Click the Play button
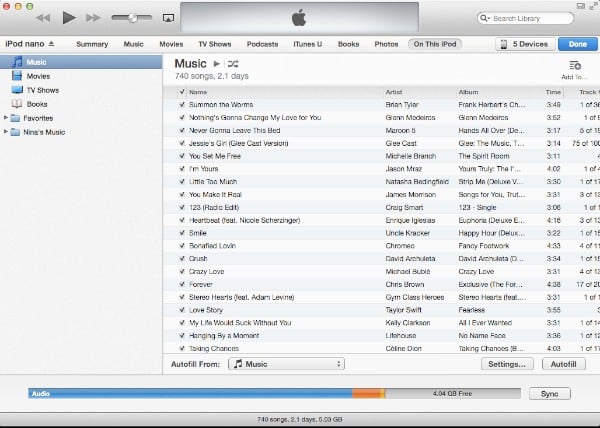The height and width of the screenshot is (428, 600). point(68,18)
